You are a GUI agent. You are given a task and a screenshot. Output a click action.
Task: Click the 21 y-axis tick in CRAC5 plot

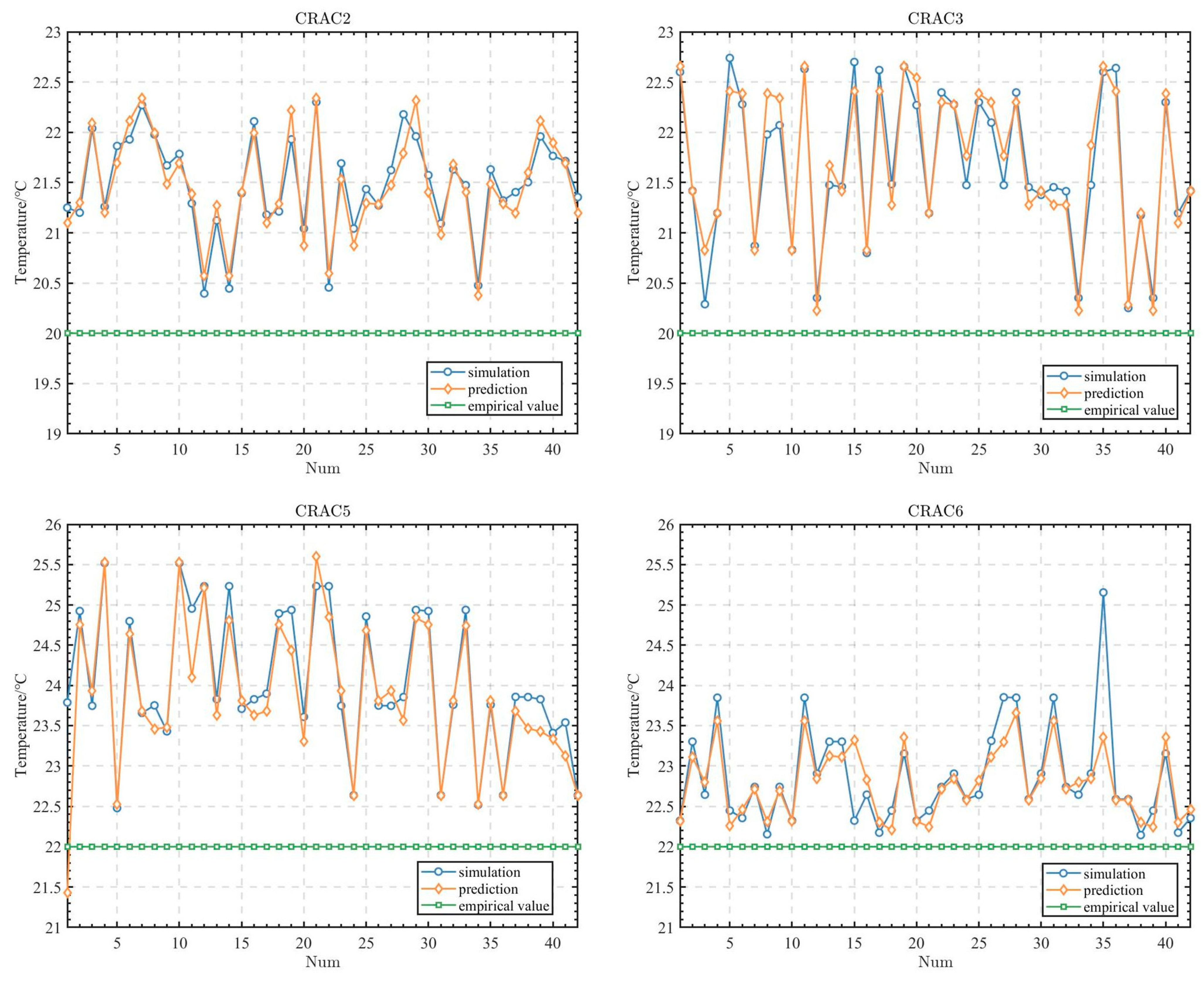[52, 928]
